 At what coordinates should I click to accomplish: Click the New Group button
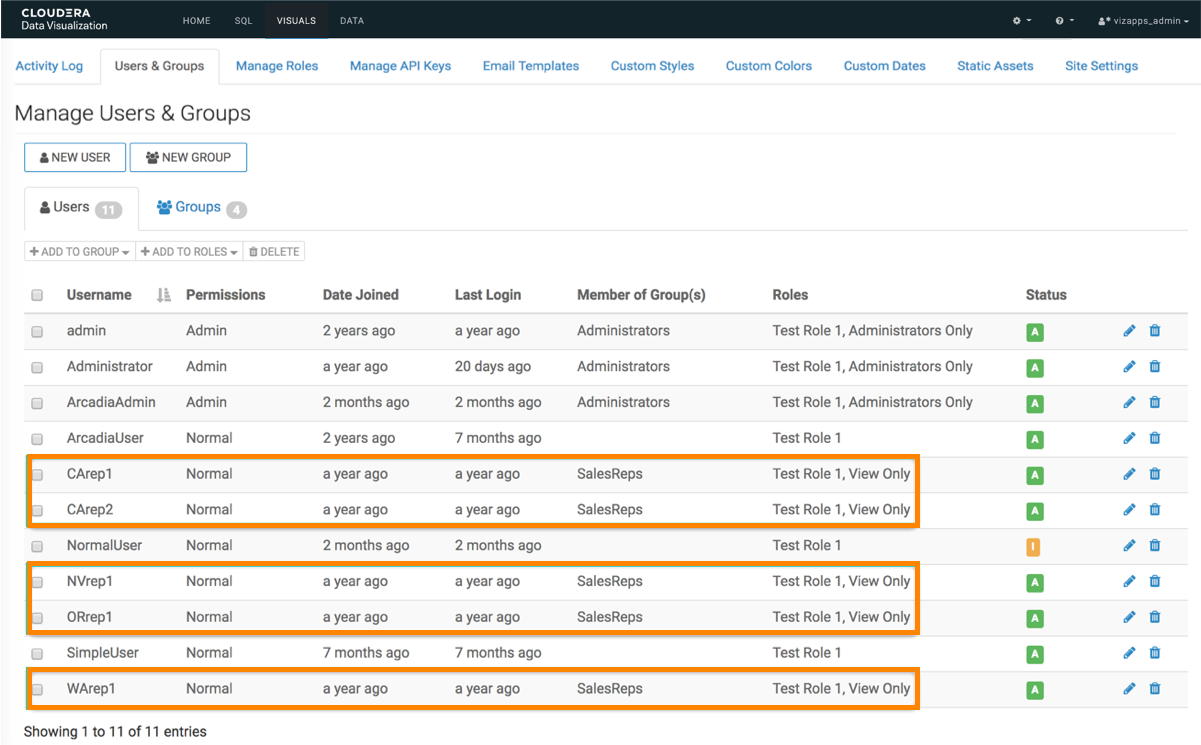(188, 158)
